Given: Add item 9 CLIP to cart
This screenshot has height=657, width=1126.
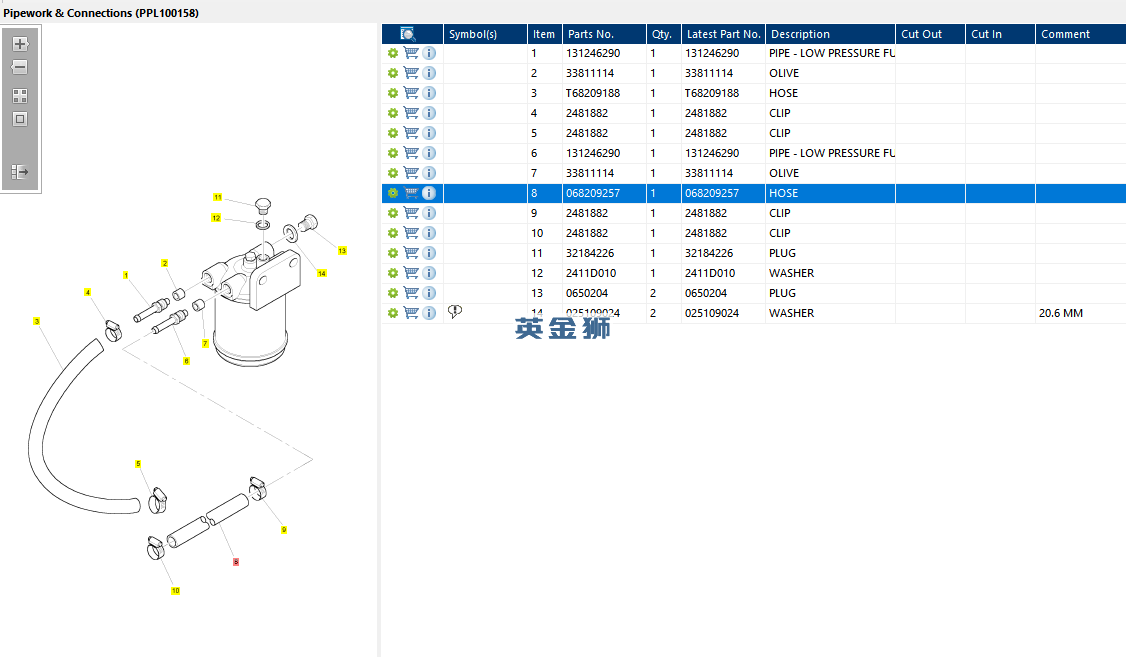Looking at the screenshot, I should (x=411, y=213).
